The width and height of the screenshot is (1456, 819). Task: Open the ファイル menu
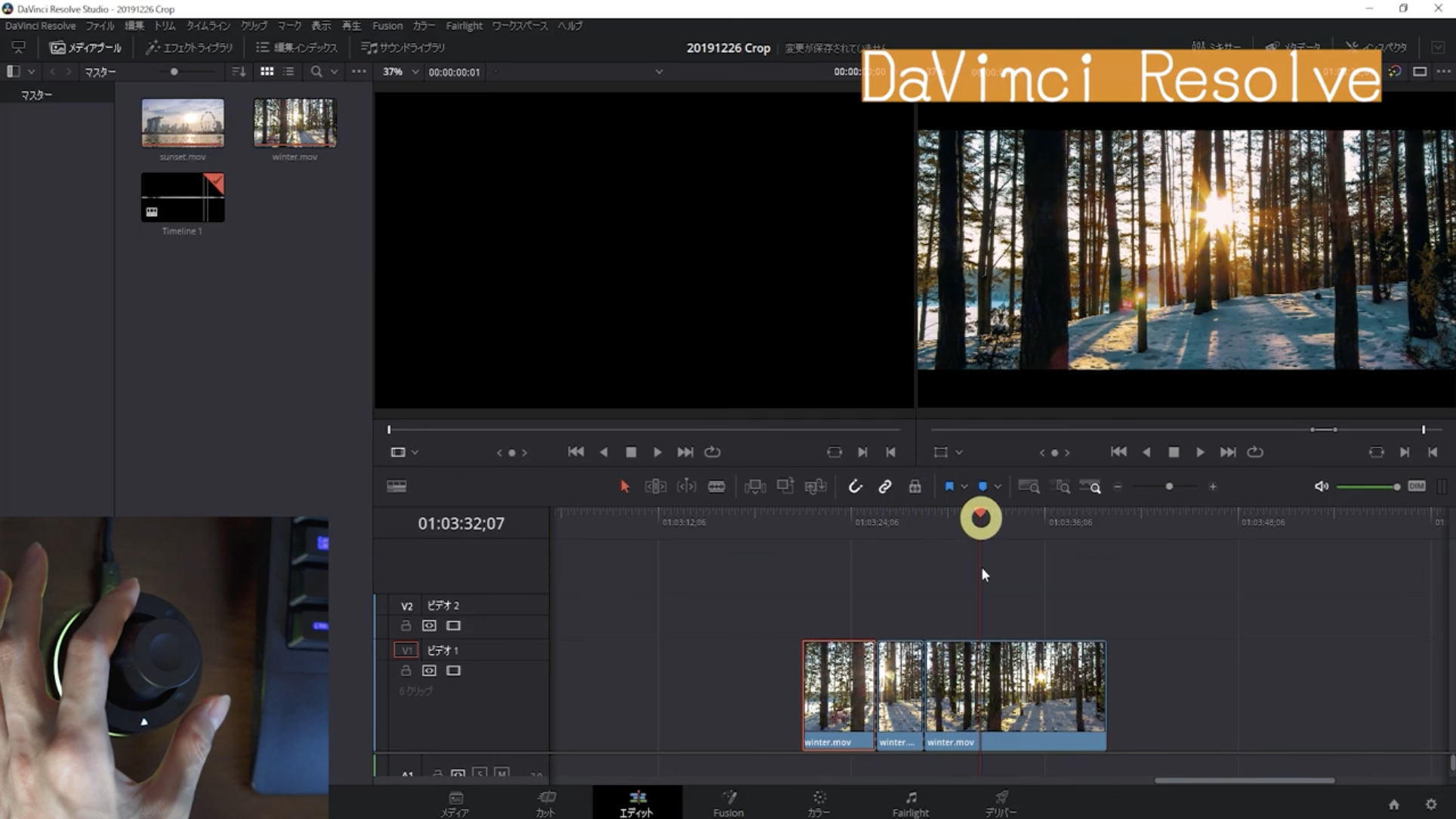[x=100, y=26]
